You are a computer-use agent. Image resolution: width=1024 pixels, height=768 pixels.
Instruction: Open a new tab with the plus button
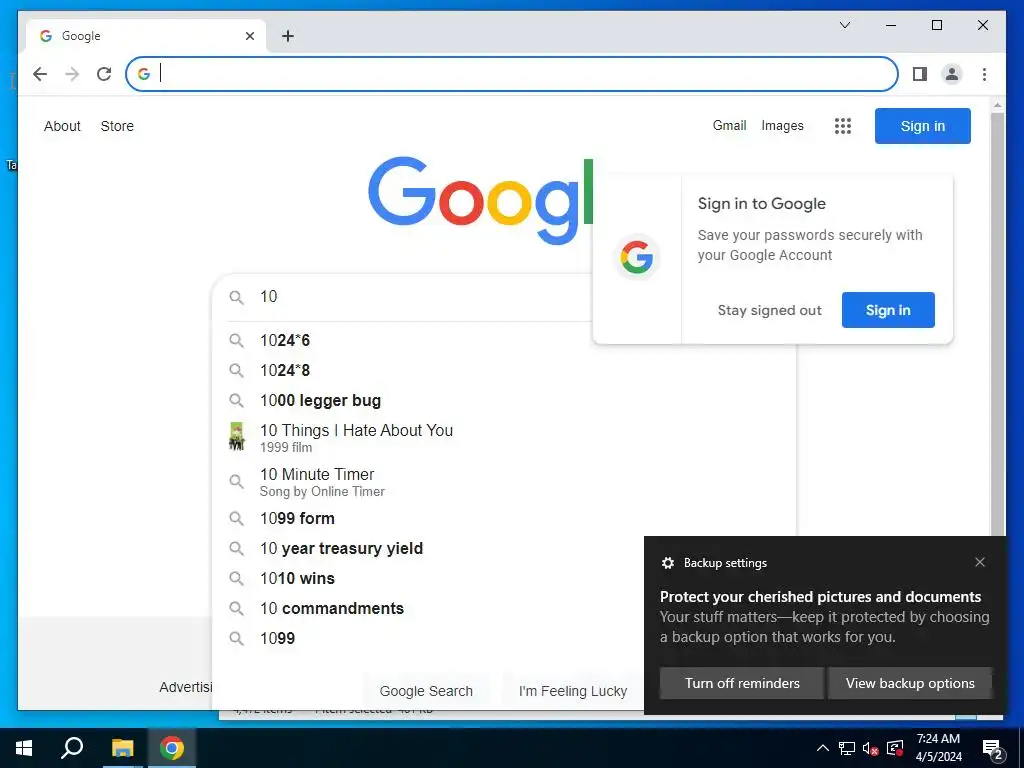287,36
